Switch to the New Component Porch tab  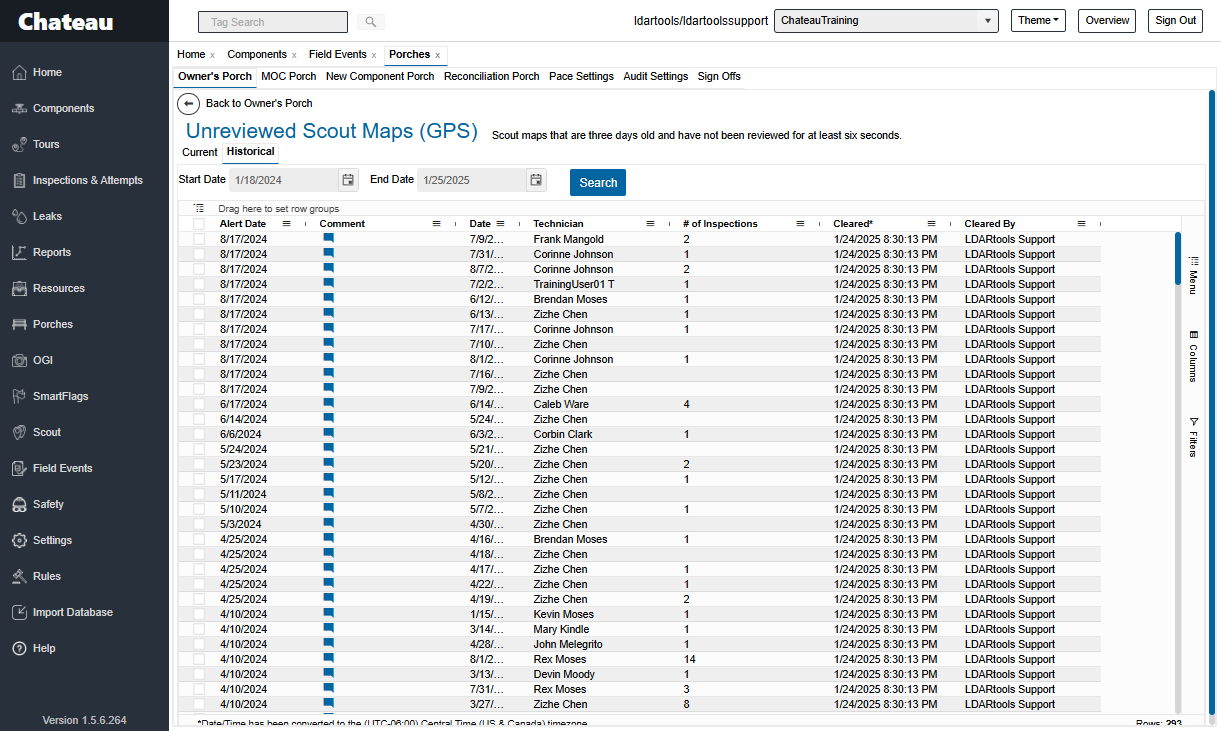click(380, 76)
